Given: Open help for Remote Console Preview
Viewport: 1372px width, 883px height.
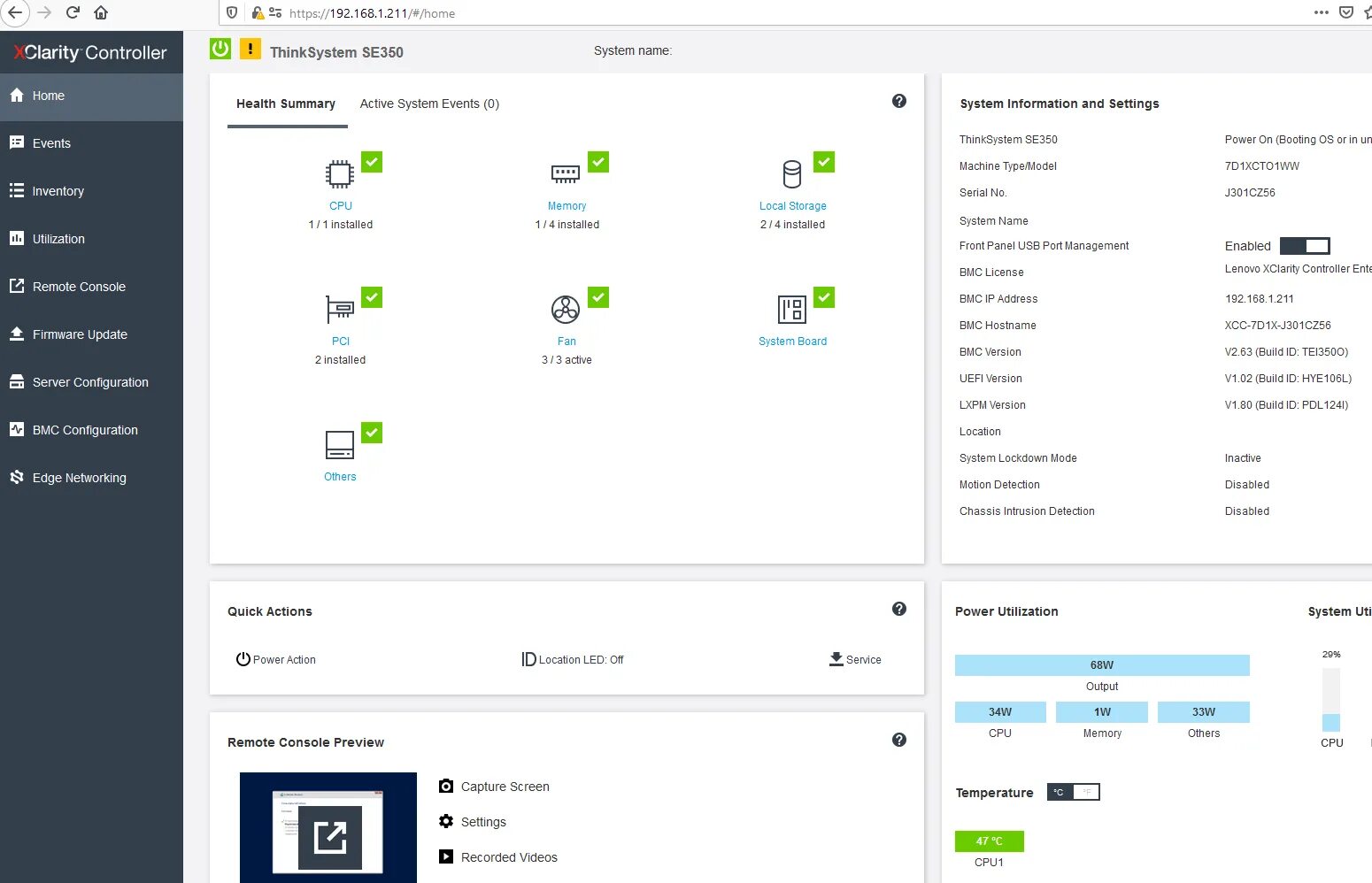Looking at the screenshot, I should [x=899, y=740].
